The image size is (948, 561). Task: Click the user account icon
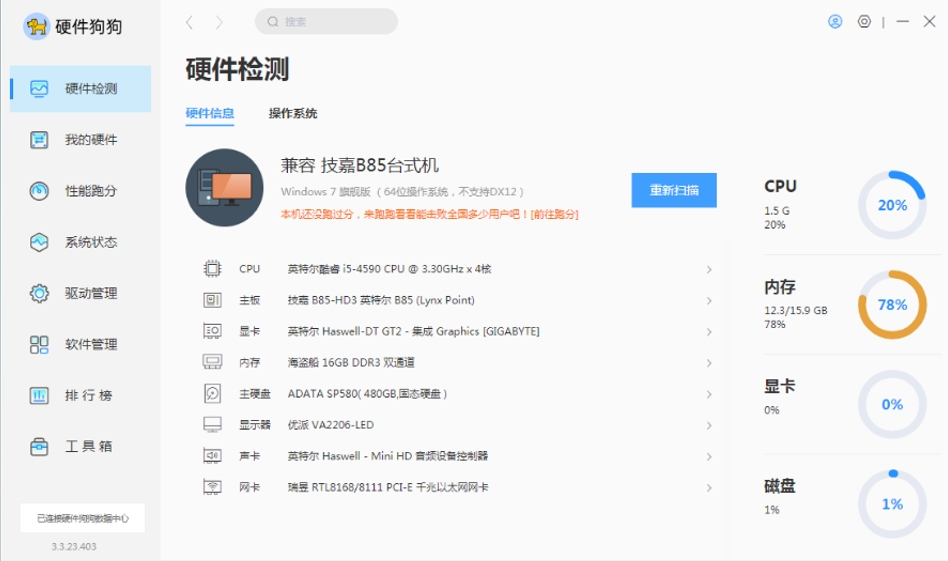point(835,22)
